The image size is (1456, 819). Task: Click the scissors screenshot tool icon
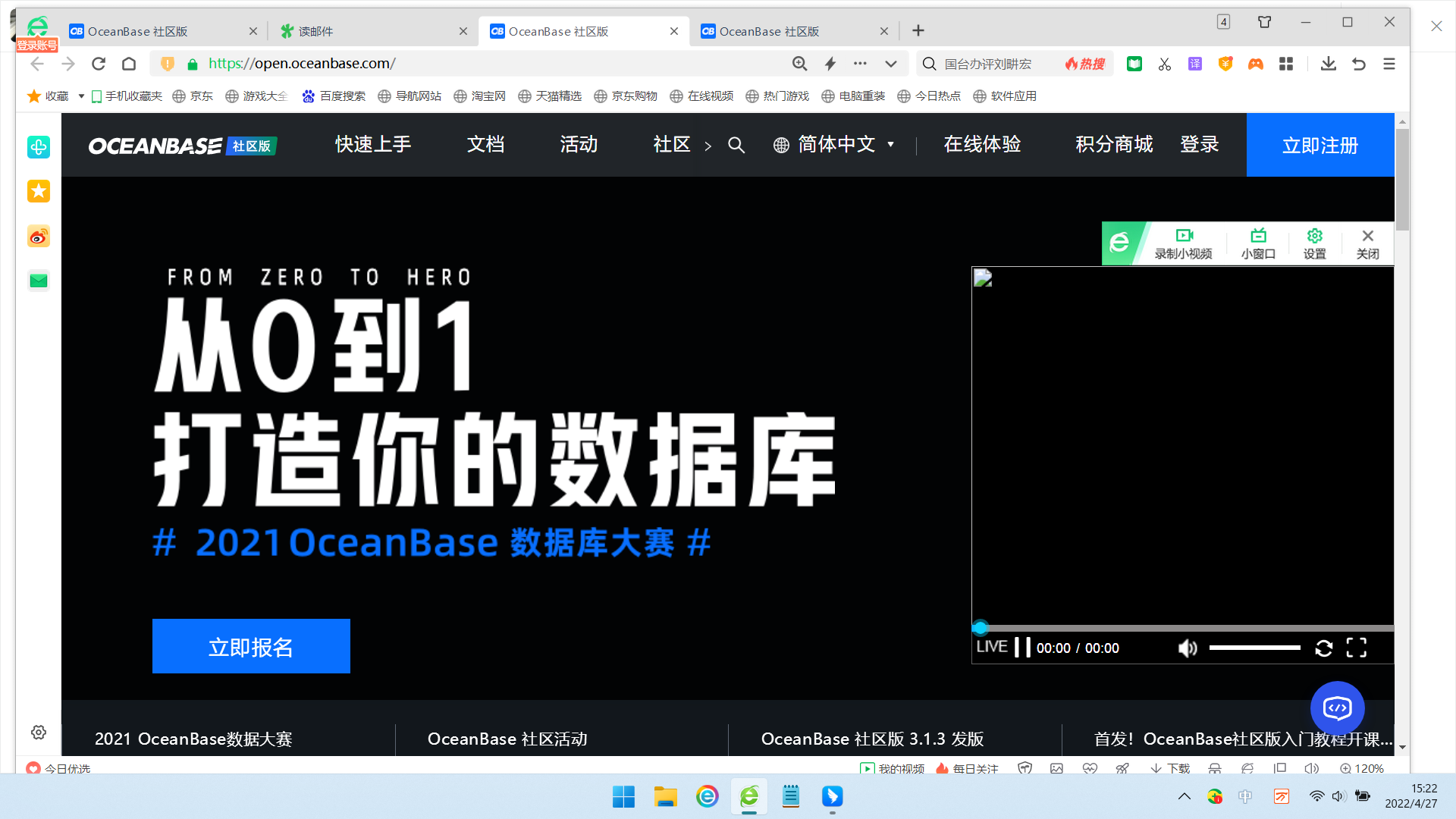tap(1165, 64)
